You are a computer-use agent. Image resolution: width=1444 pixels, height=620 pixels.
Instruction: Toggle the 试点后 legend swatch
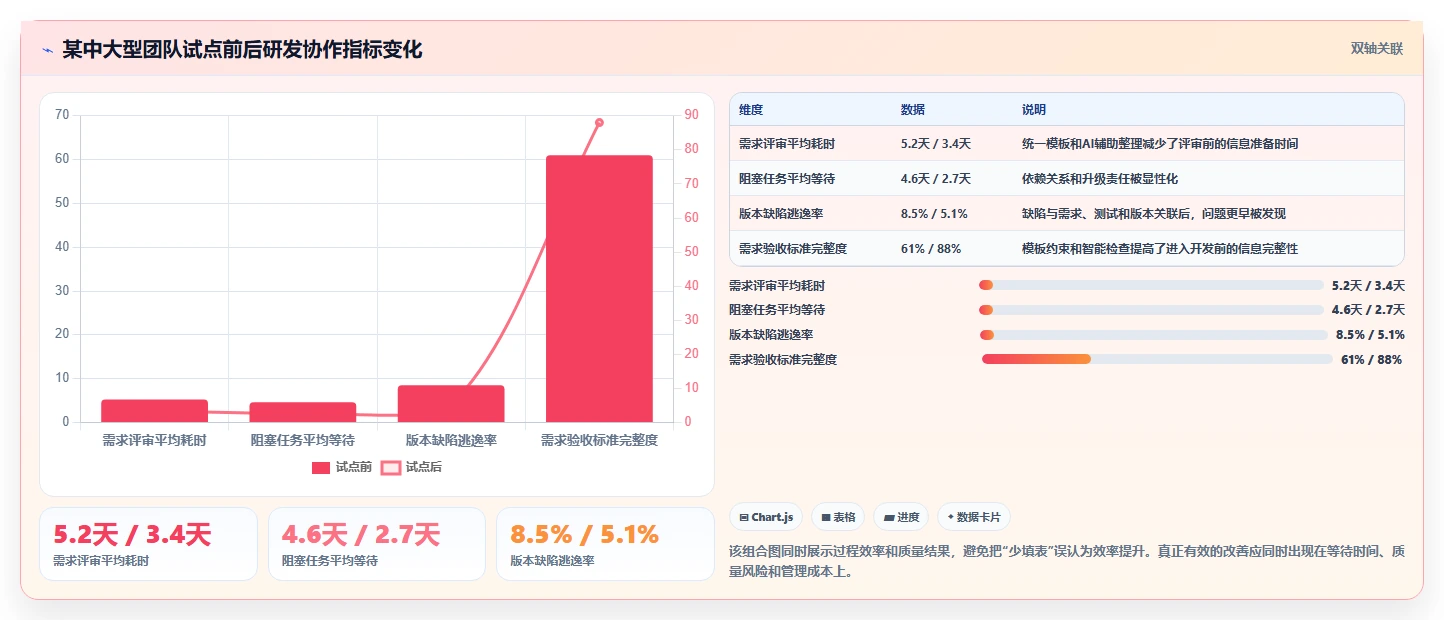tap(391, 467)
